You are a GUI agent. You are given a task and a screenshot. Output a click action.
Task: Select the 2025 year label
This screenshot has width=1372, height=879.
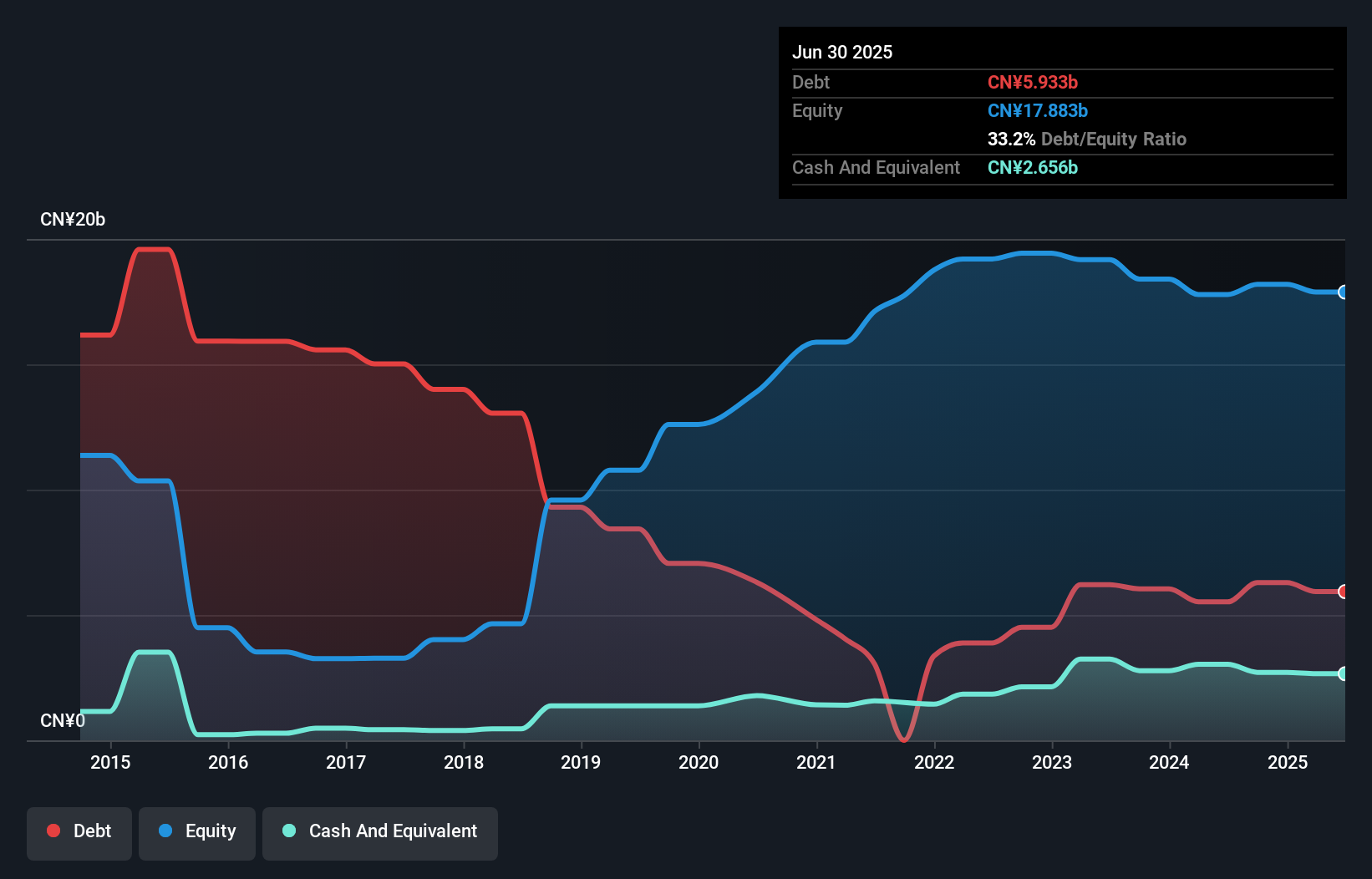click(x=1288, y=762)
